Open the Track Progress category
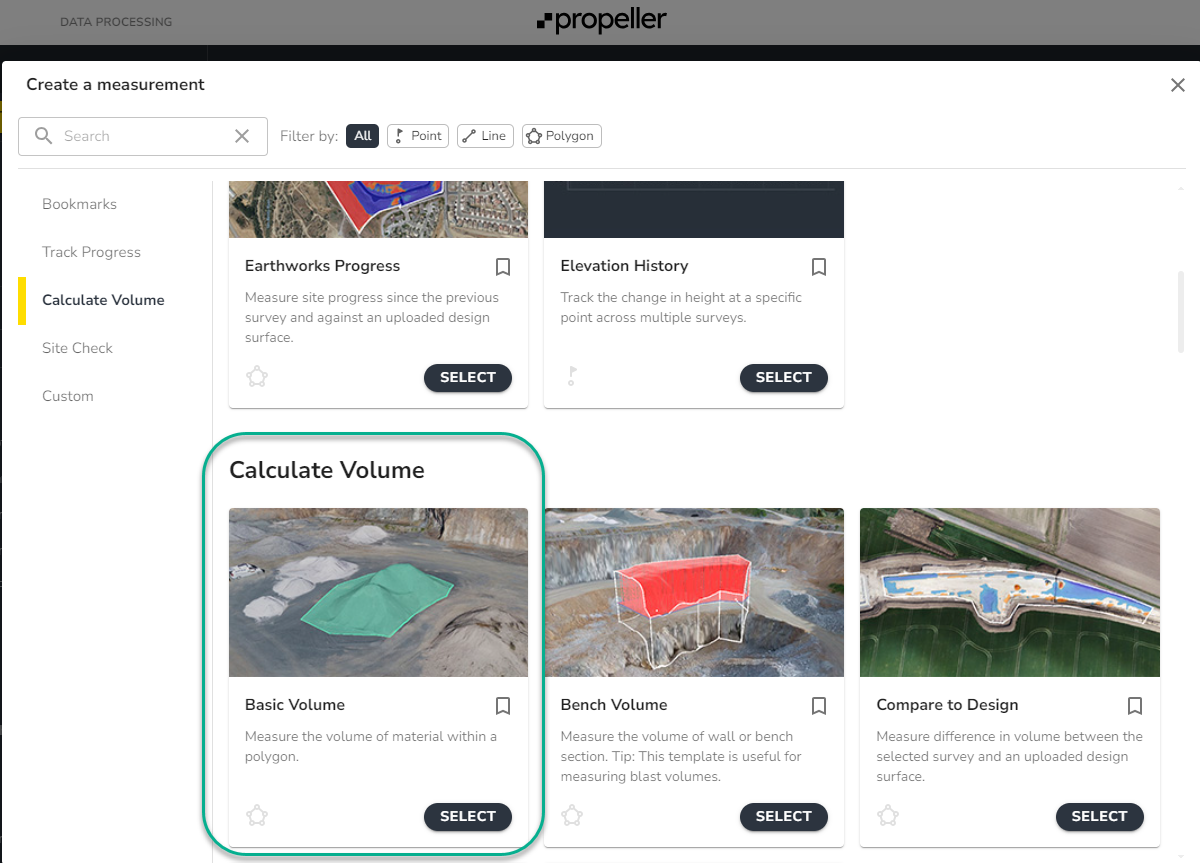This screenshot has width=1200, height=863. (x=91, y=252)
